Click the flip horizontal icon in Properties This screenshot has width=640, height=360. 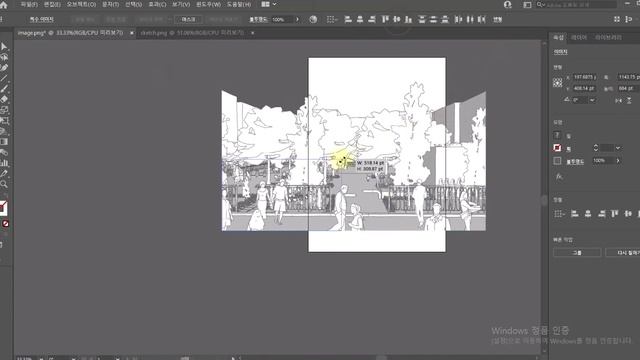click(x=619, y=100)
